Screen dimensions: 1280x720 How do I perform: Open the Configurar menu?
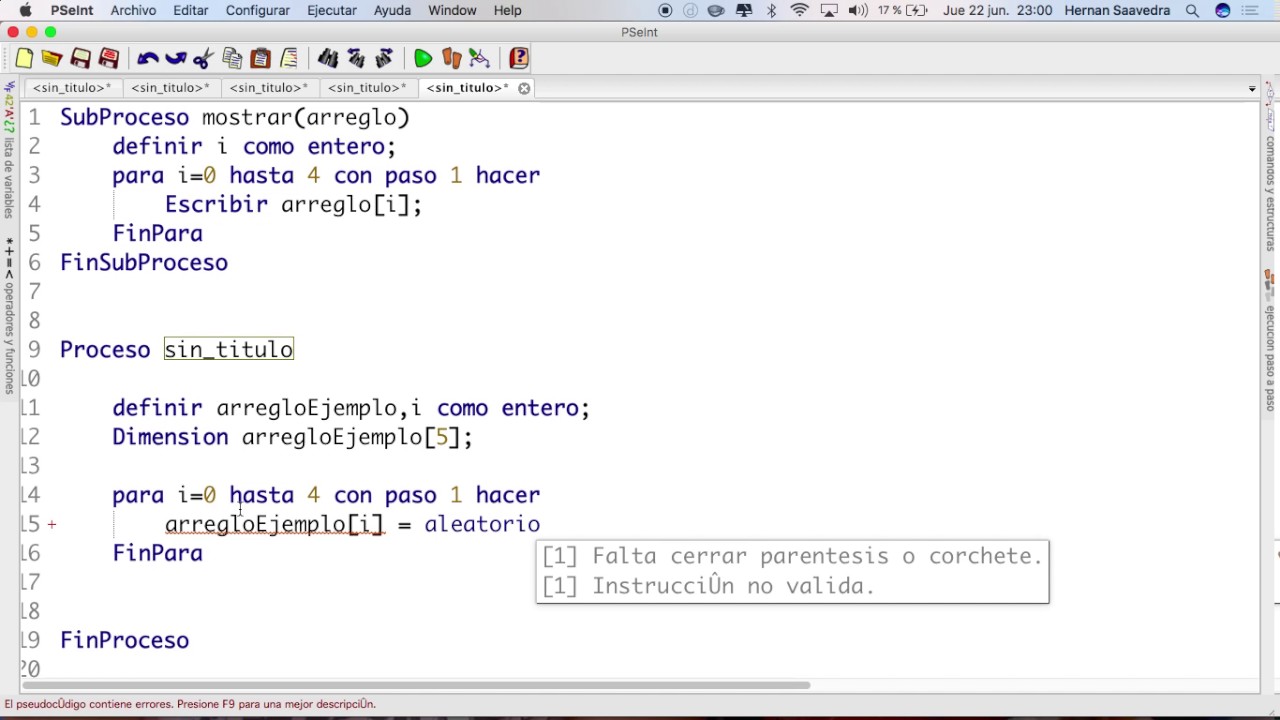click(257, 10)
